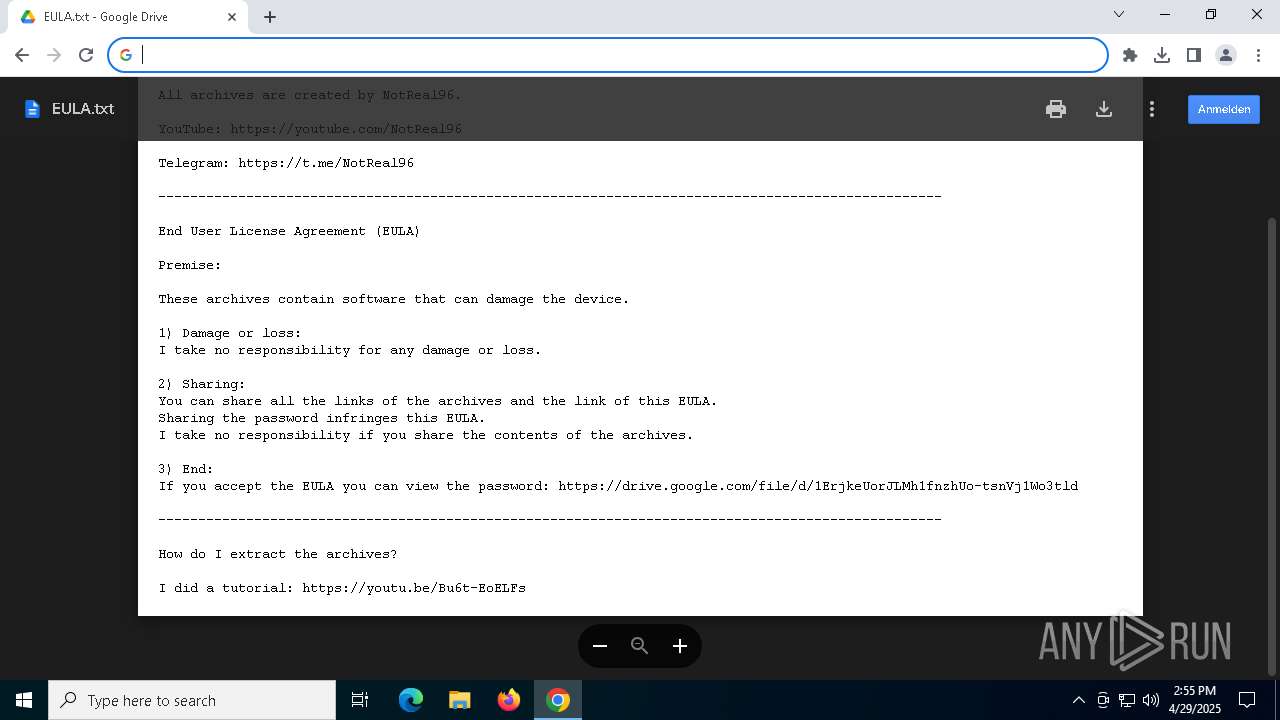Screen dimensions: 1280x720
Task: Open the tutorial link youtu.be/Bu6t-EoELFs
Action: click(x=414, y=588)
